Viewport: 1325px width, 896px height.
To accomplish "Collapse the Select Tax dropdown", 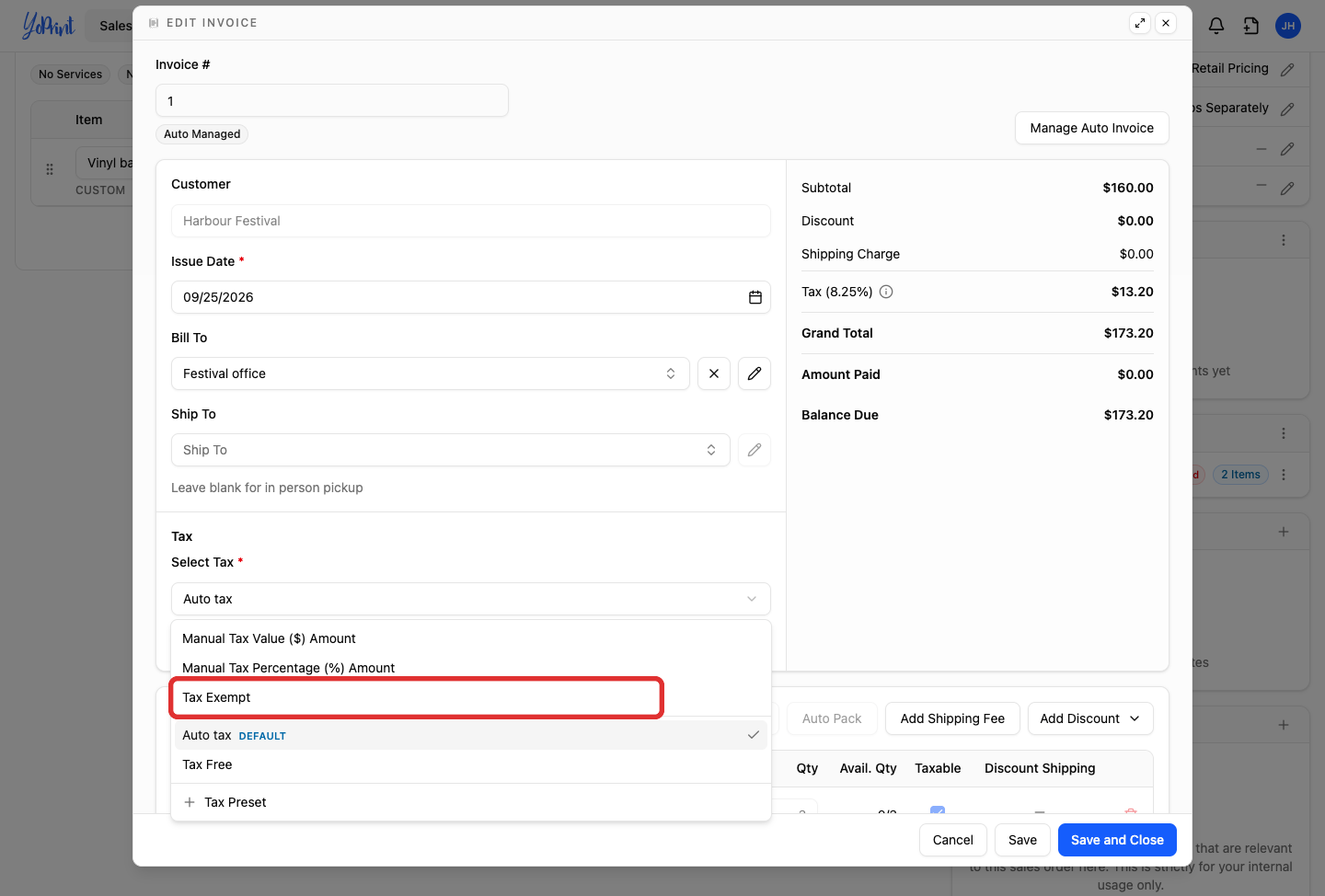I will pos(471,599).
